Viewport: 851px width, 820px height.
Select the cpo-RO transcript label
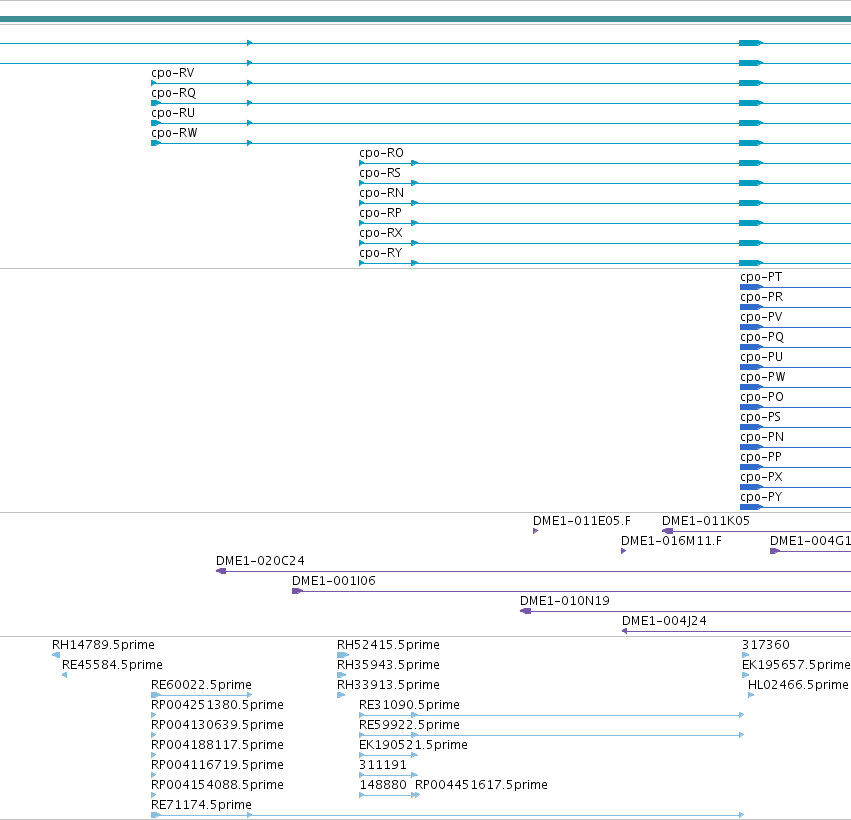pos(381,153)
